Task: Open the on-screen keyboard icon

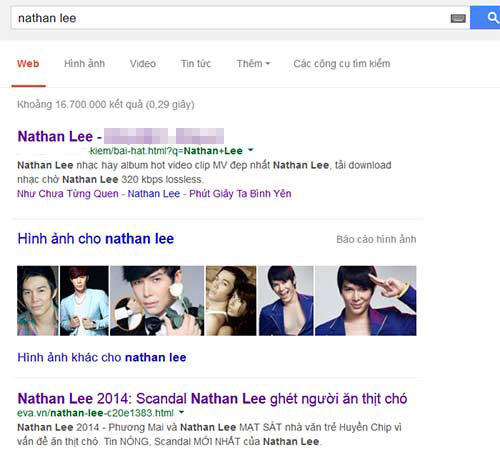Action: [x=458, y=18]
